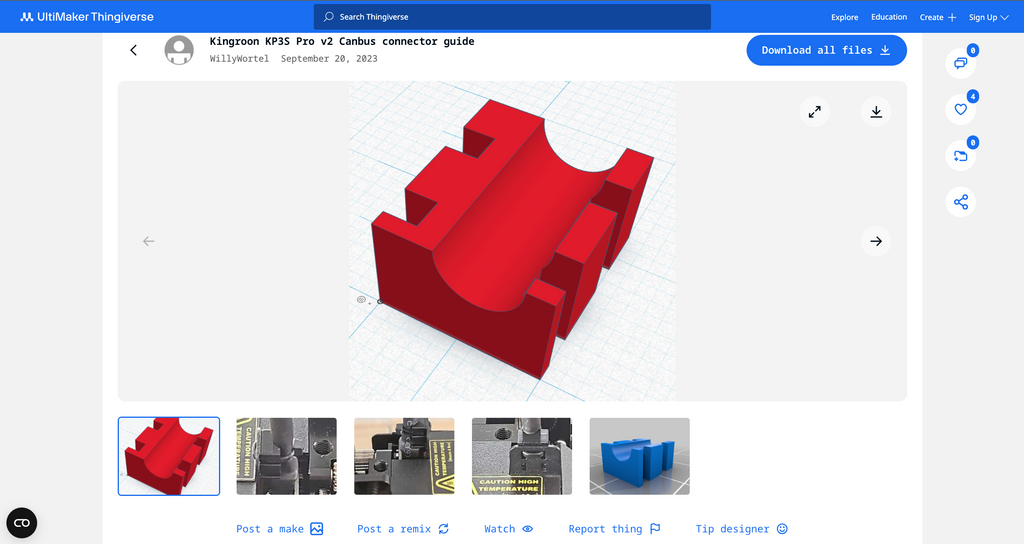Image resolution: width=1024 pixels, height=544 pixels.
Task: Open comments from the sidebar icon
Action: coord(961,63)
